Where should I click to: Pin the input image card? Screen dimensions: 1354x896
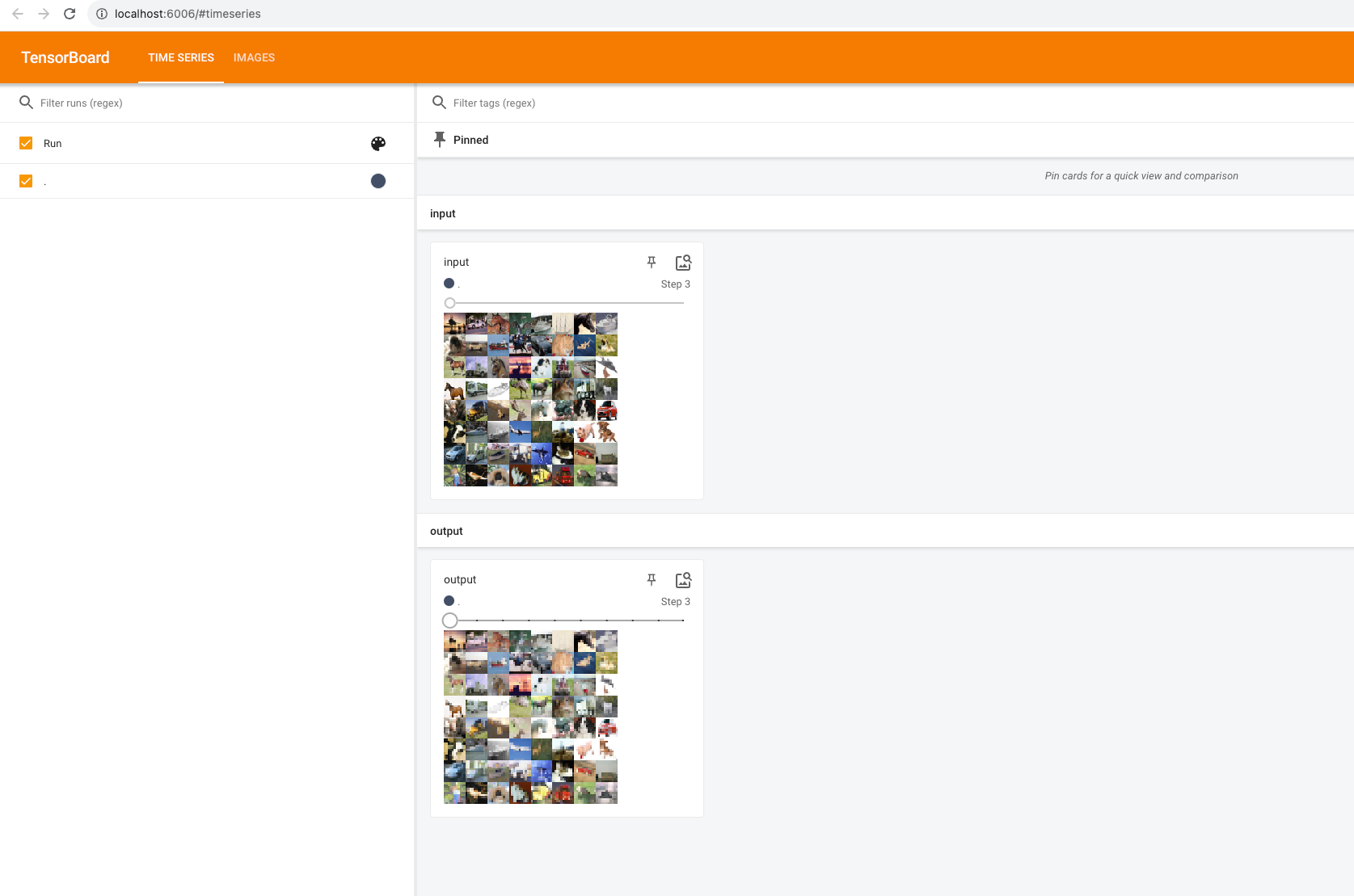point(652,262)
